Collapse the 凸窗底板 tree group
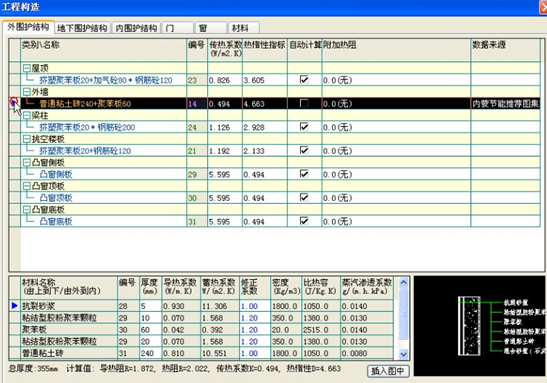 pos(27,210)
